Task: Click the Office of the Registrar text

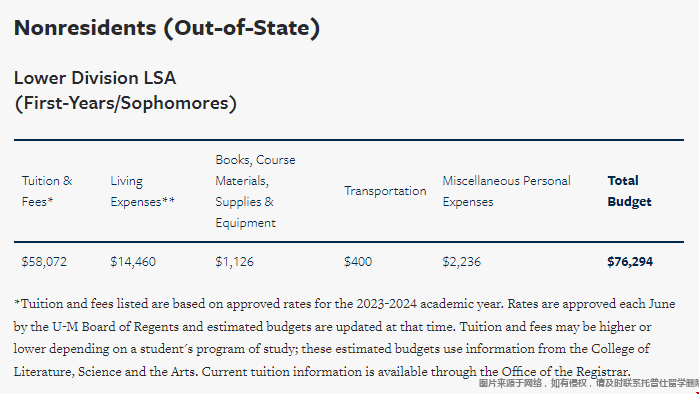Action: (565, 372)
